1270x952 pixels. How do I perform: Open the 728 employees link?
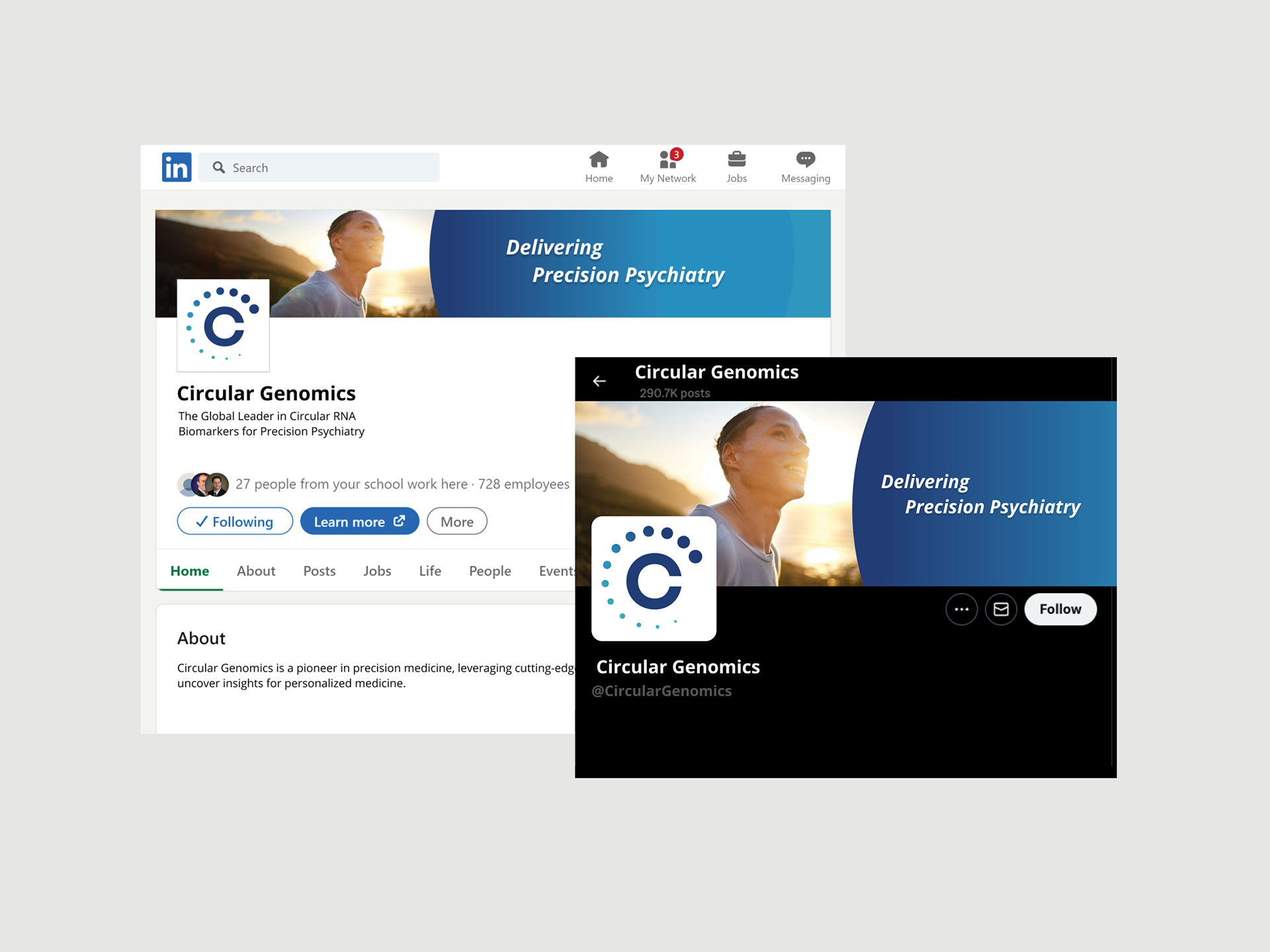point(524,484)
